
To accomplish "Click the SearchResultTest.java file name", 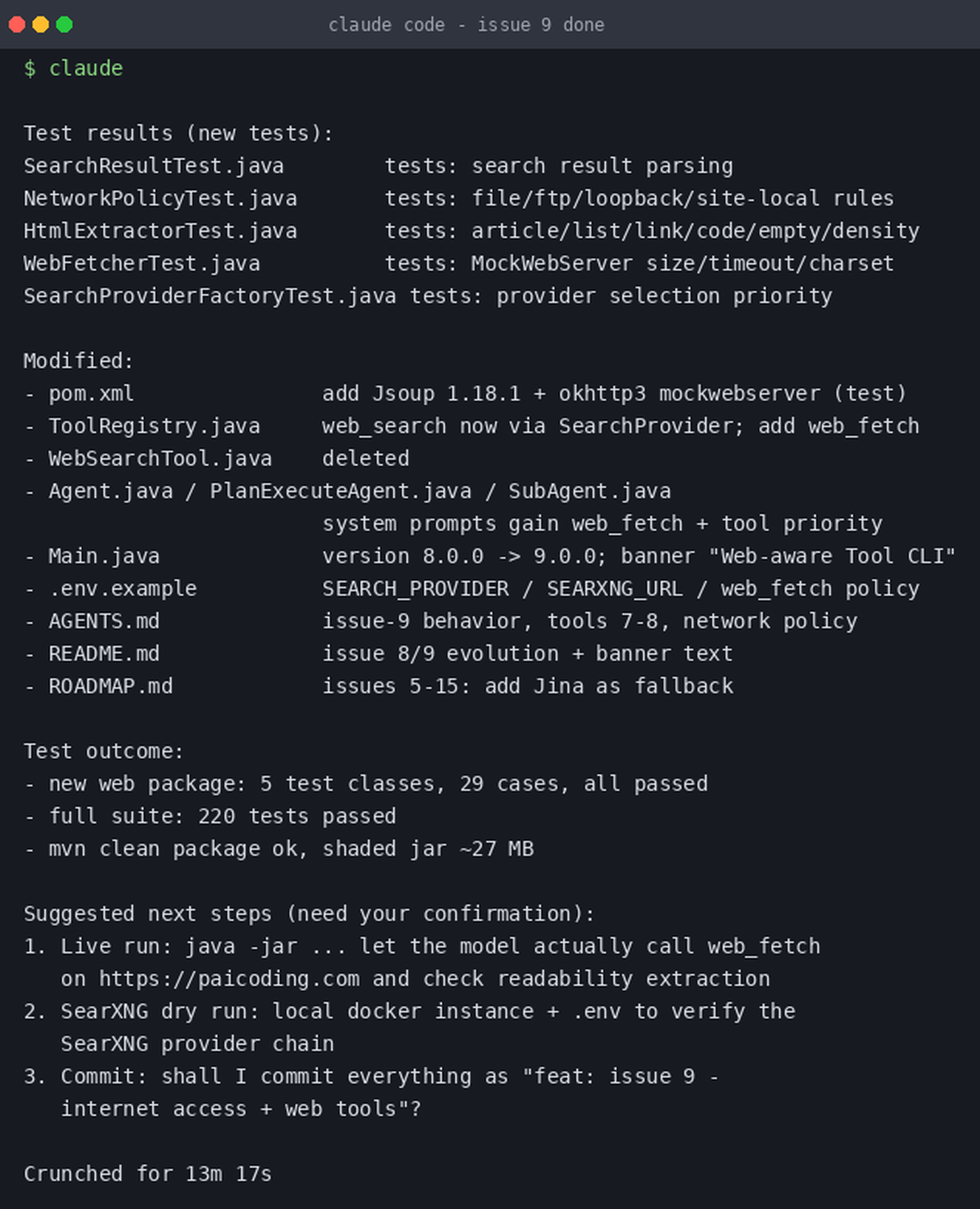I will 154,166.
